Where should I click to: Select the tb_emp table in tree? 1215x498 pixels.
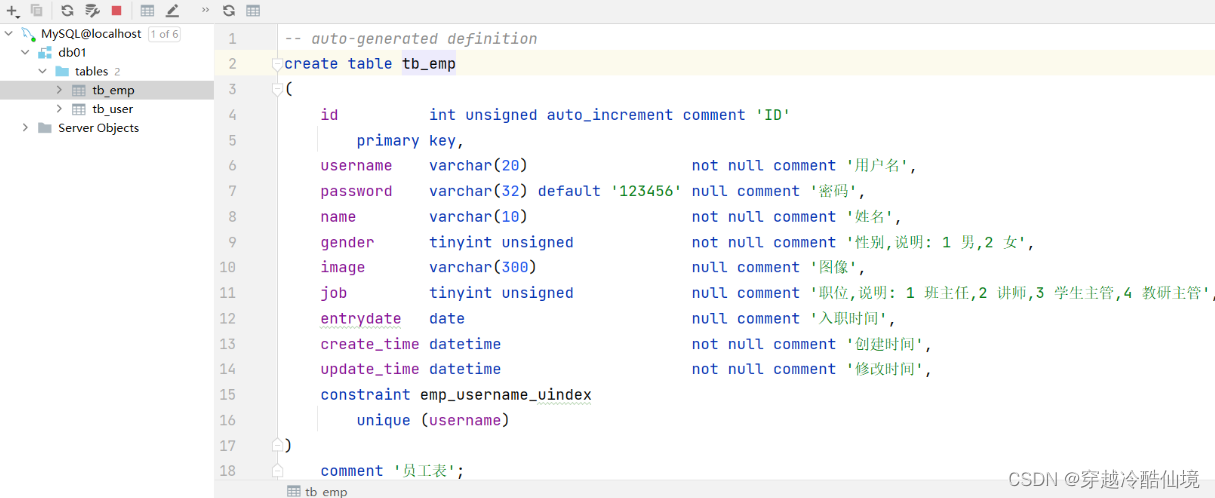click(112, 90)
